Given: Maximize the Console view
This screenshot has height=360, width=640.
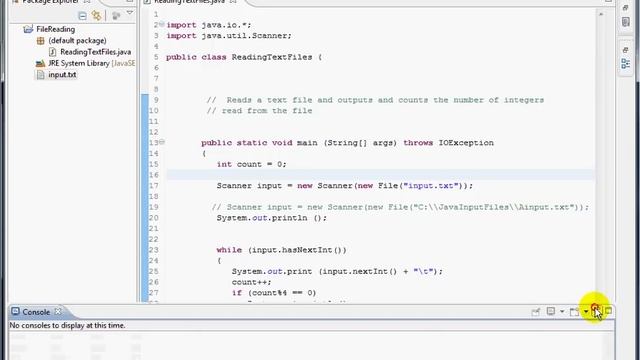Looking at the screenshot, I should click(x=609, y=311).
